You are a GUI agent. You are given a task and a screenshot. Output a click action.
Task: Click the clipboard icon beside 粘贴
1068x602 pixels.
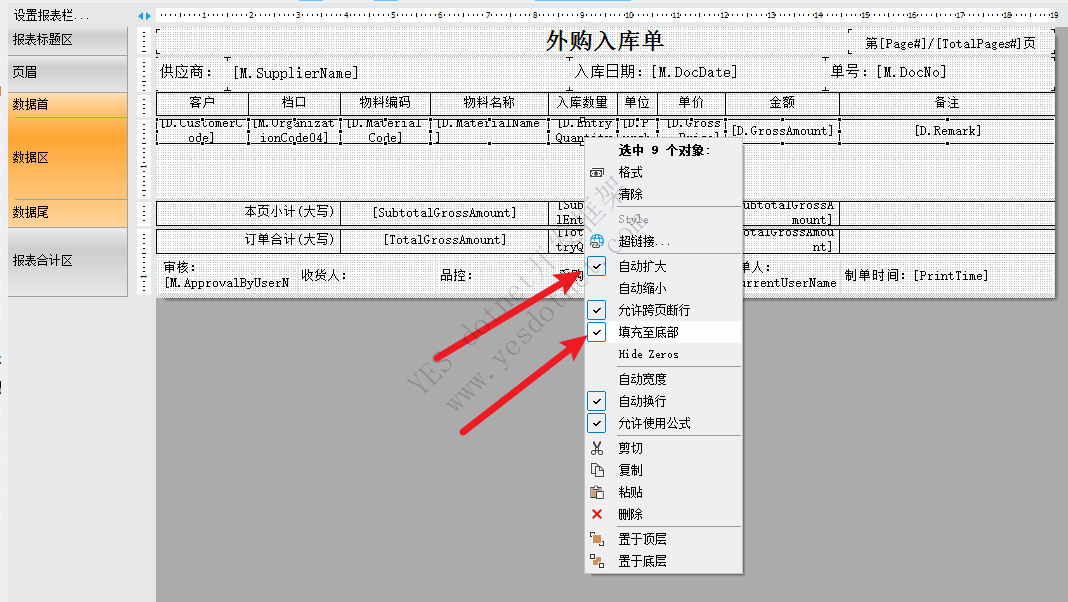[x=597, y=492]
